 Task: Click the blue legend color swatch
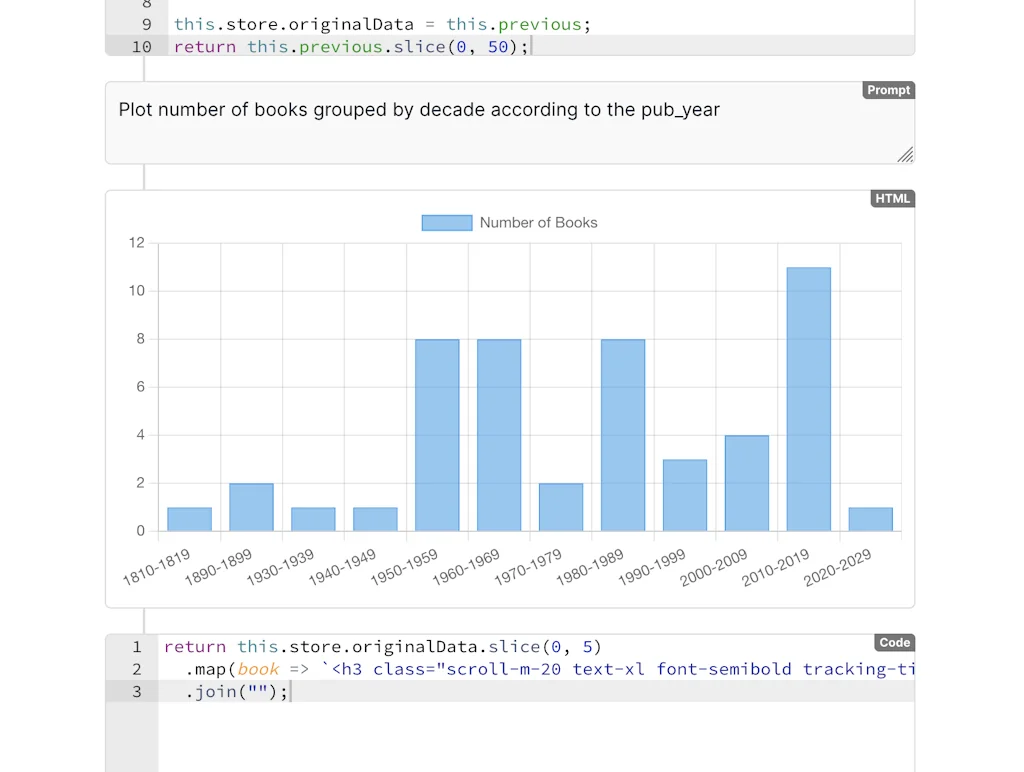click(x=446, y=222)
